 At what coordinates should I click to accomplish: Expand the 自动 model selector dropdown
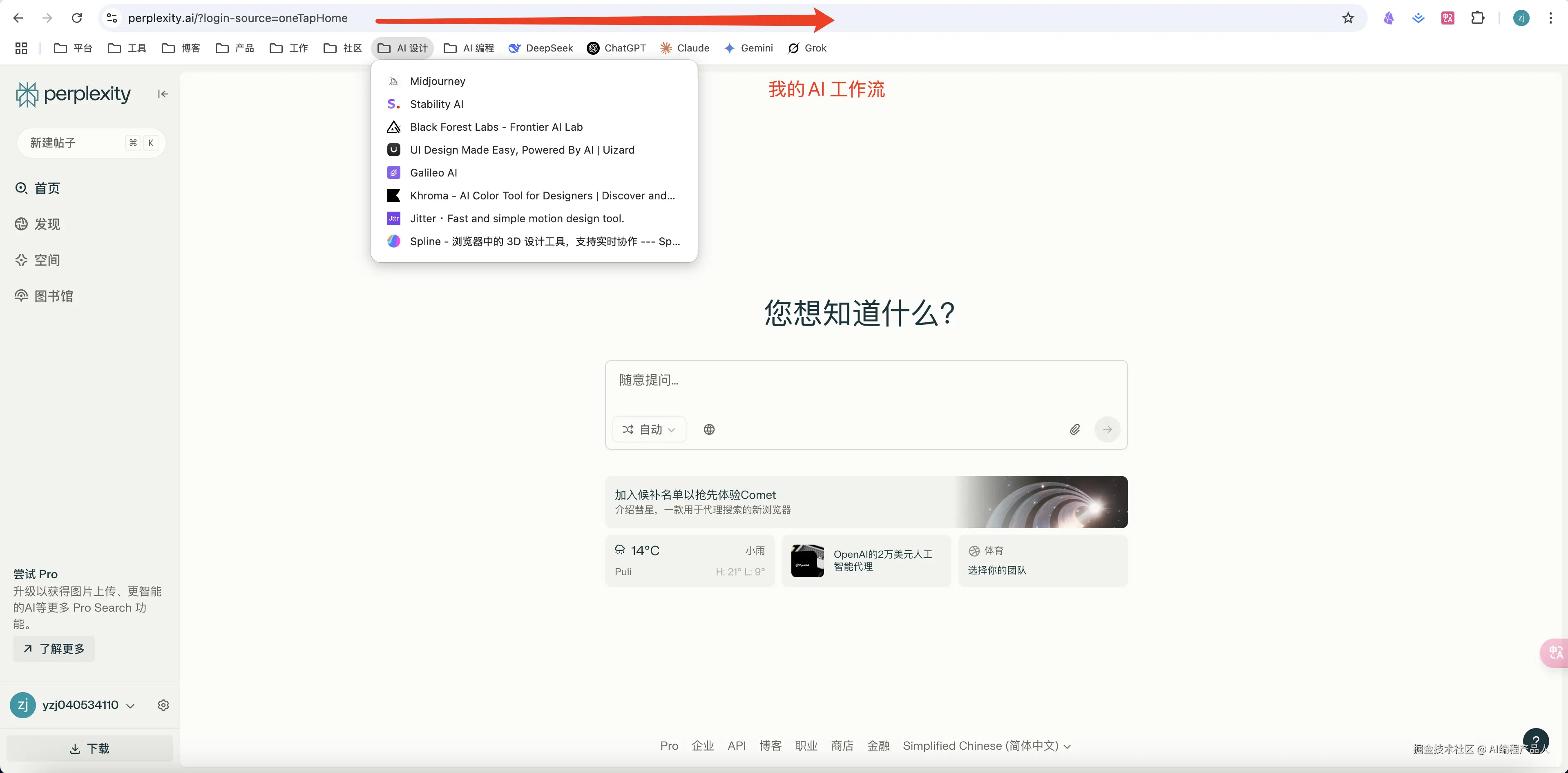tap(649, 429)
